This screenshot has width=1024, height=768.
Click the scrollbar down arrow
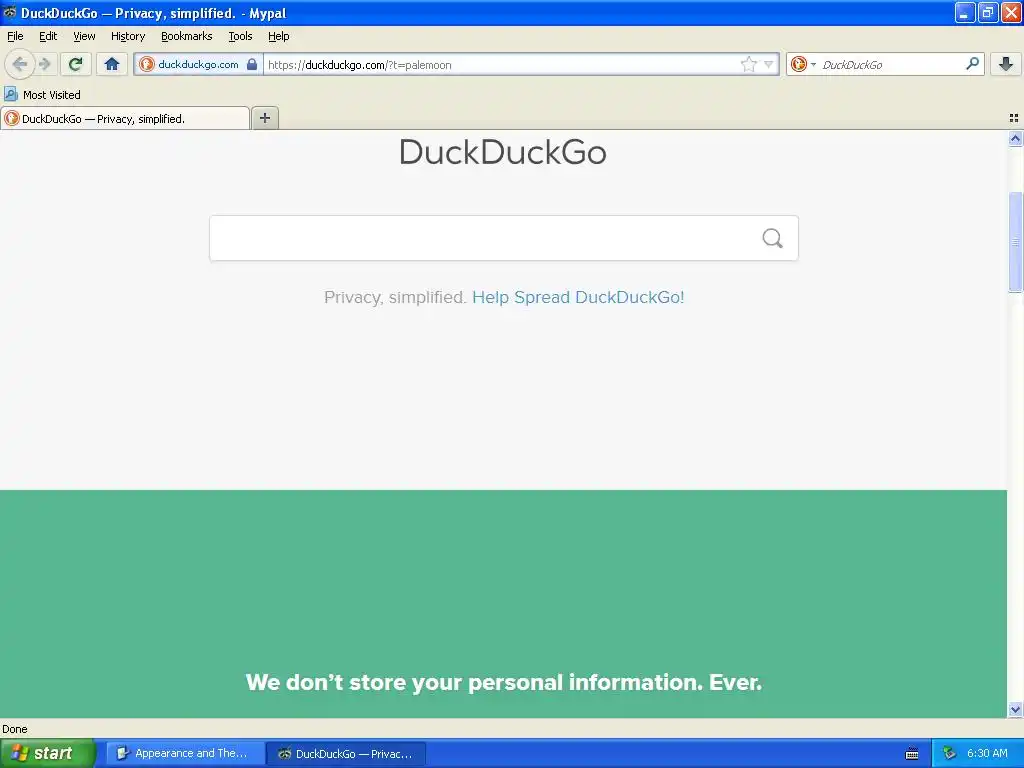[x=1015, y=710]
